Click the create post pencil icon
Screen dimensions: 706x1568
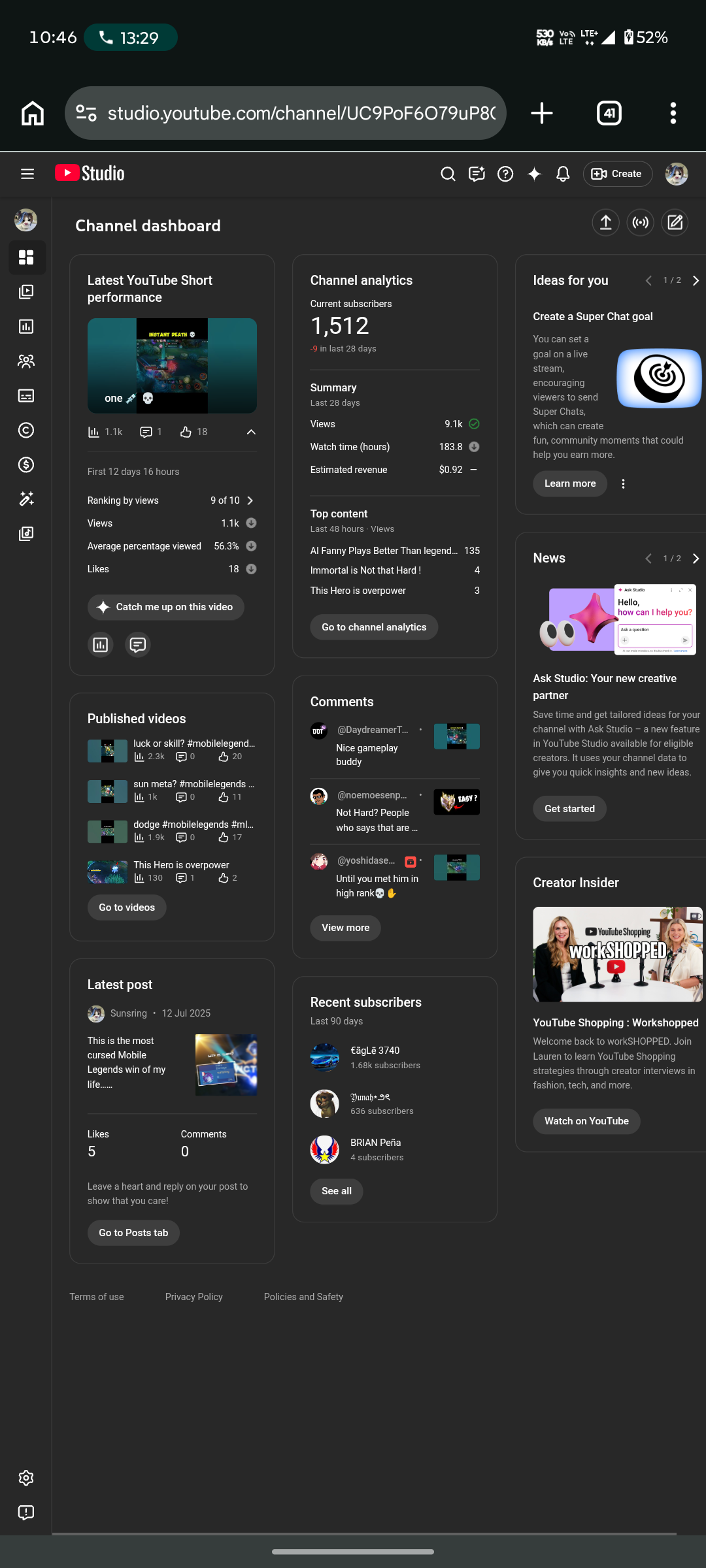pos(675,223)
